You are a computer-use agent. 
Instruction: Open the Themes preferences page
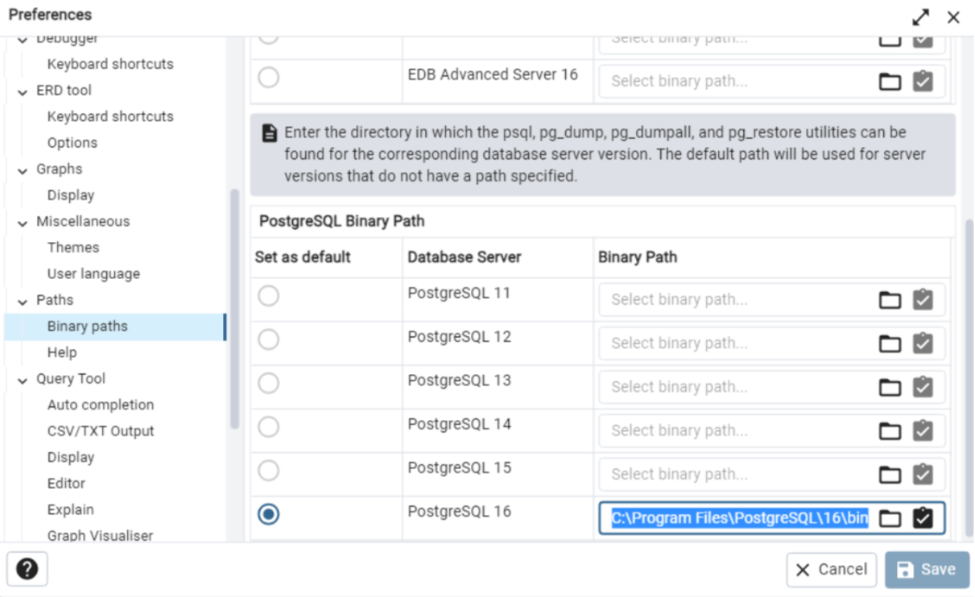tap(73, 247)
